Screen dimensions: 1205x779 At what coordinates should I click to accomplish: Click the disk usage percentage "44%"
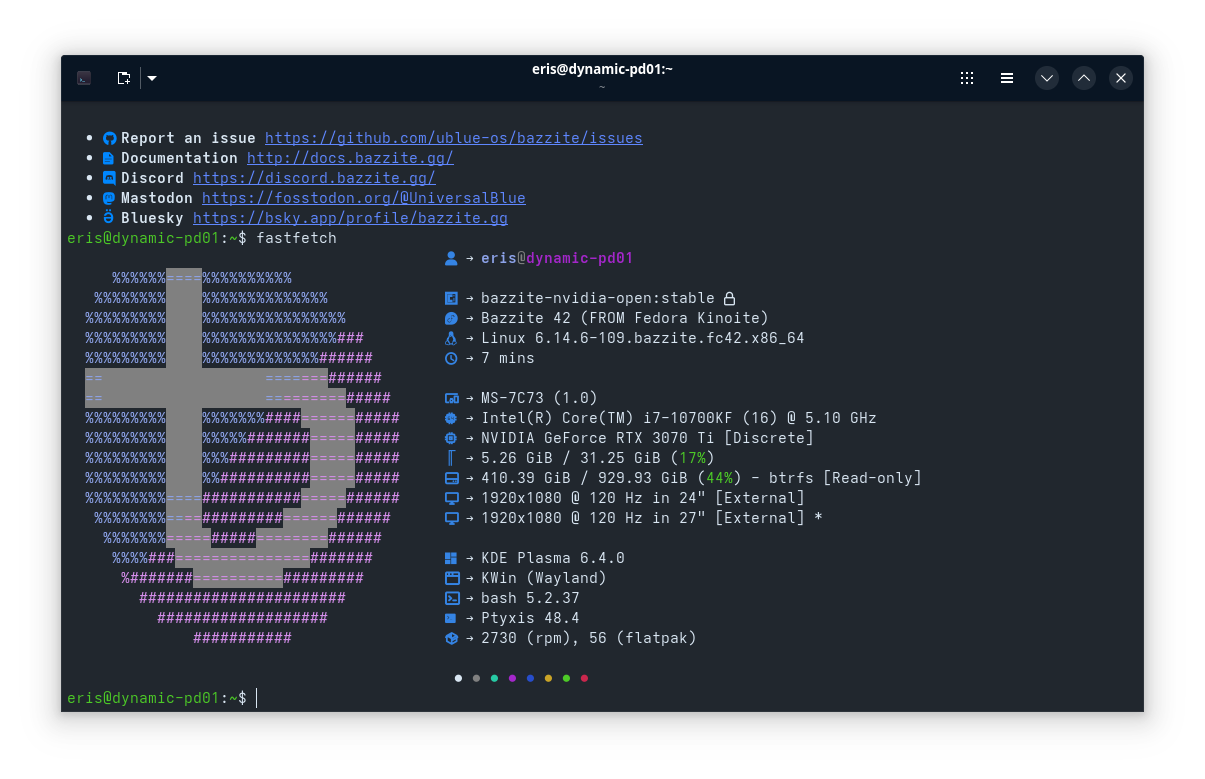click(x=719, y=478)
